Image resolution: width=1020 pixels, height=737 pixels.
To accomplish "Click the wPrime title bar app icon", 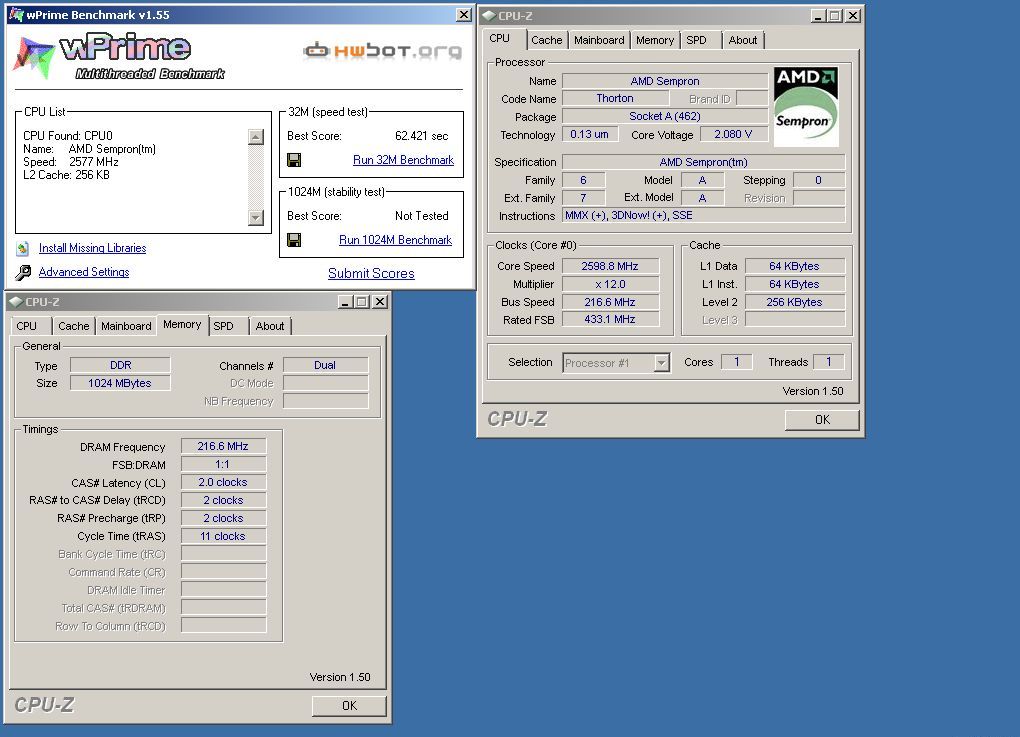I will (16, 14).
